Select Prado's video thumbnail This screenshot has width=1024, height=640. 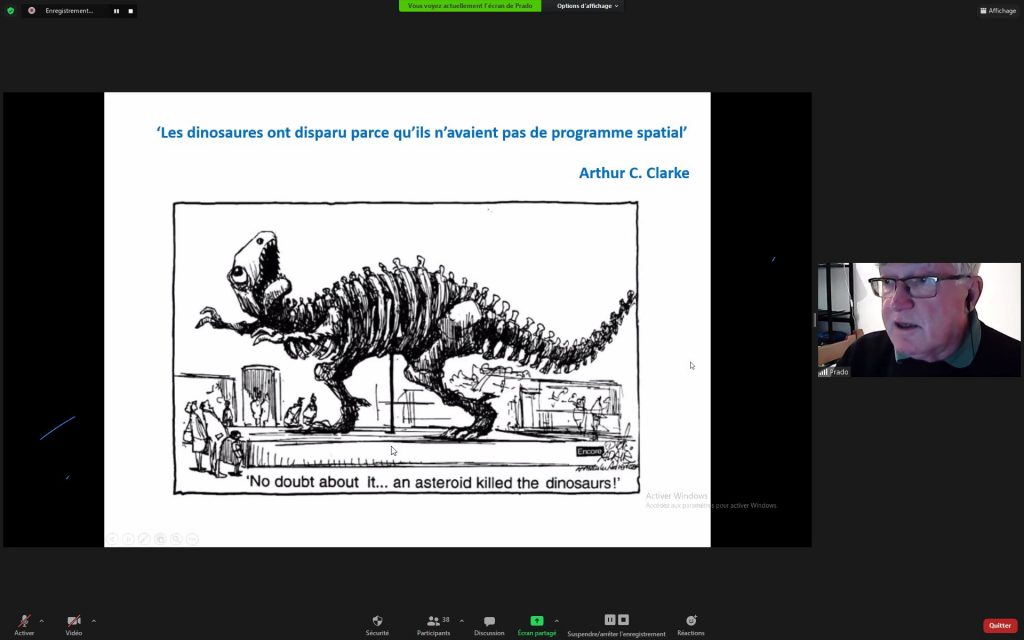[919, 320]
